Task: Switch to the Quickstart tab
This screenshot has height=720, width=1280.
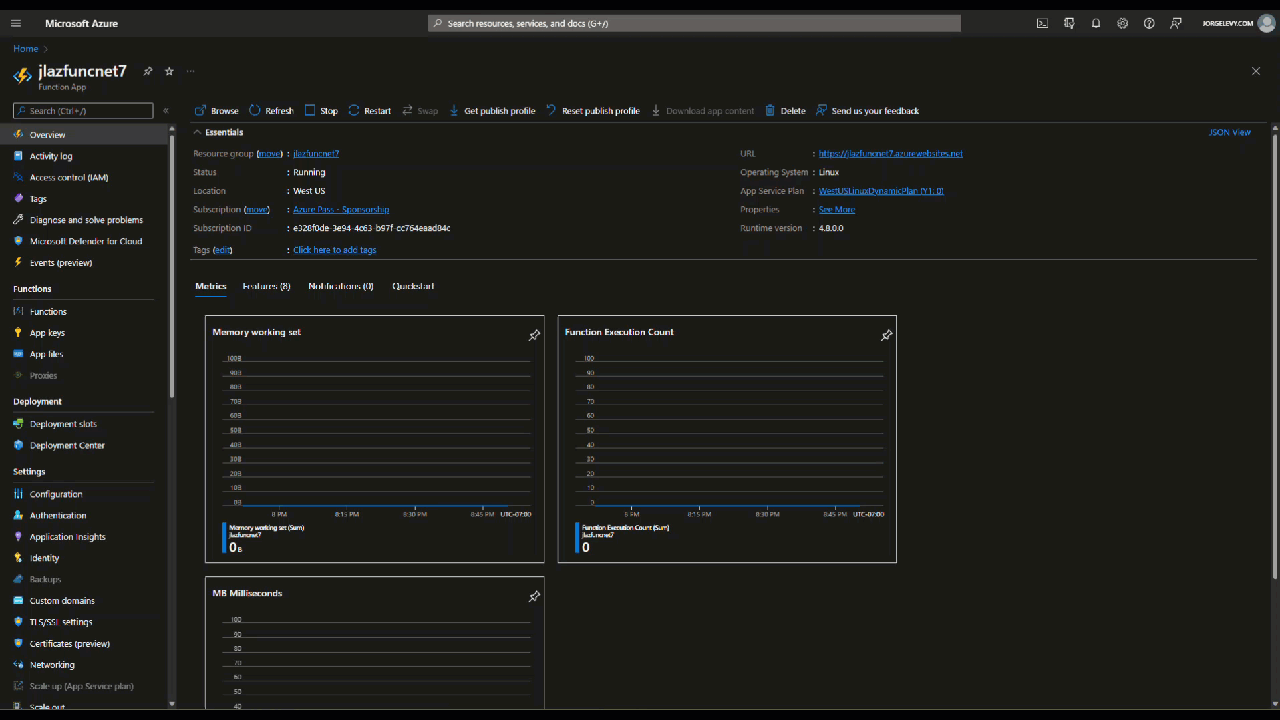Action: coord(413,286)
